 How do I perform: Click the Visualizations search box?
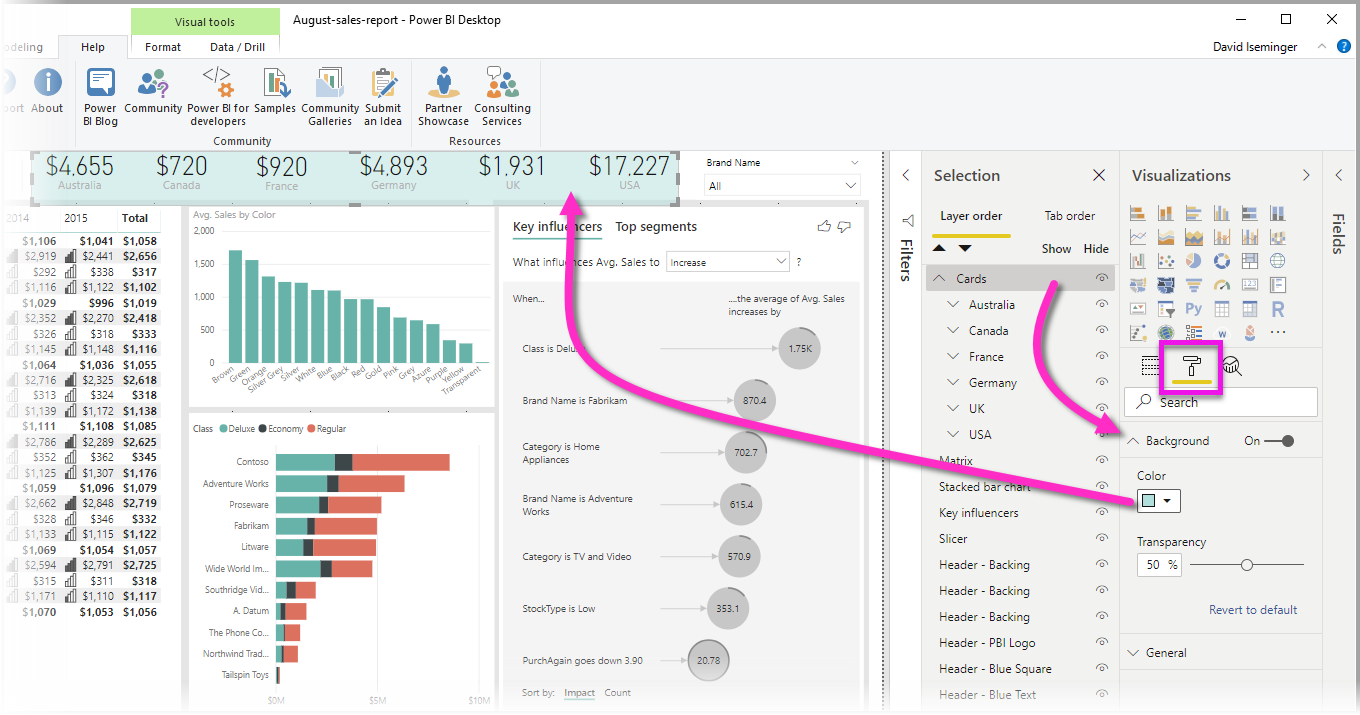[1221, 402]
